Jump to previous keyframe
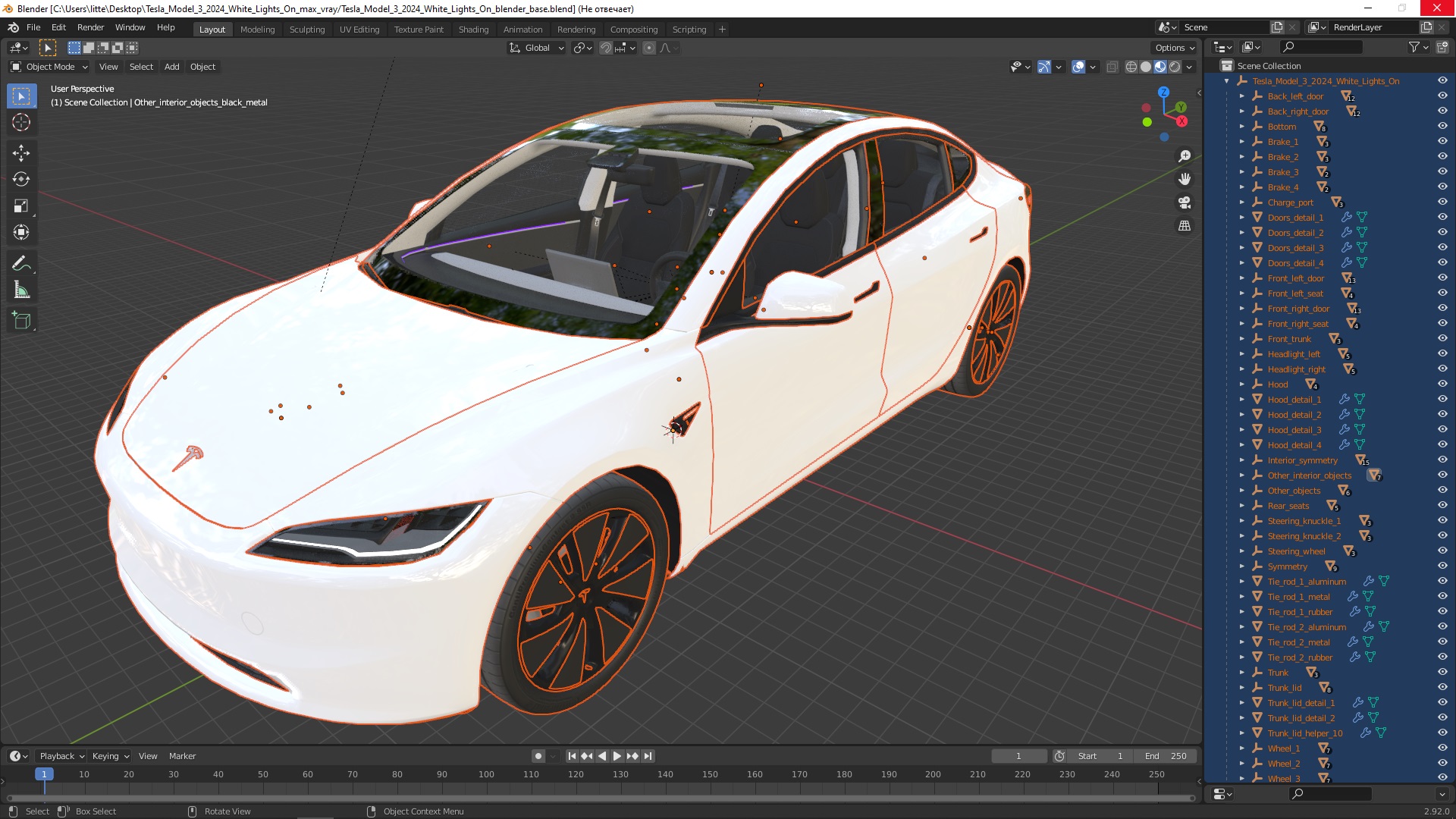The width and height of the screenshot is (1456, 819). [x=587, y=756]
